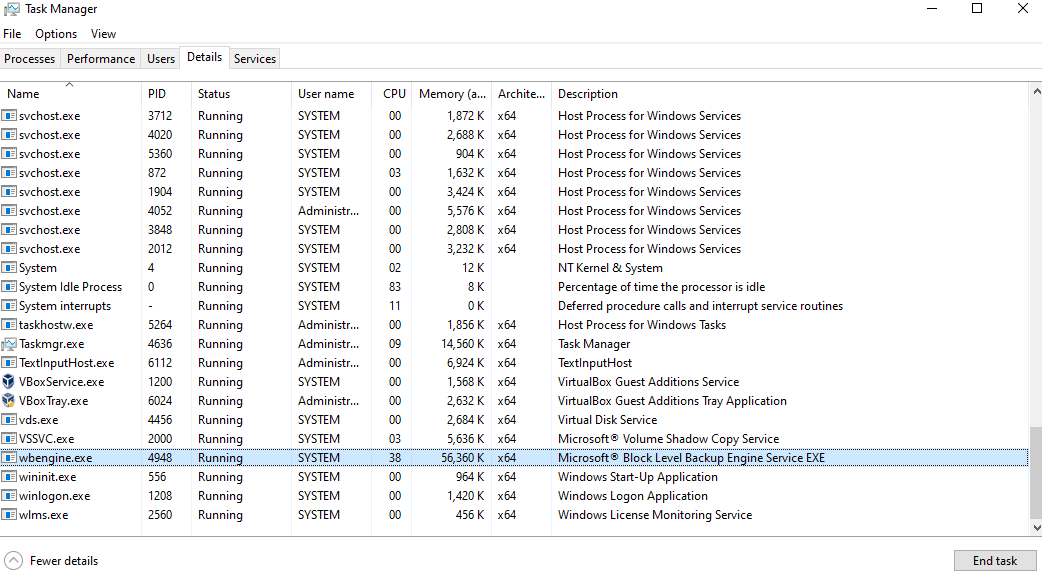This screenshot has width=1042, height=575.
Task: Click icon of svchost.exe PID 3848
Action: (x=9, y=230)
